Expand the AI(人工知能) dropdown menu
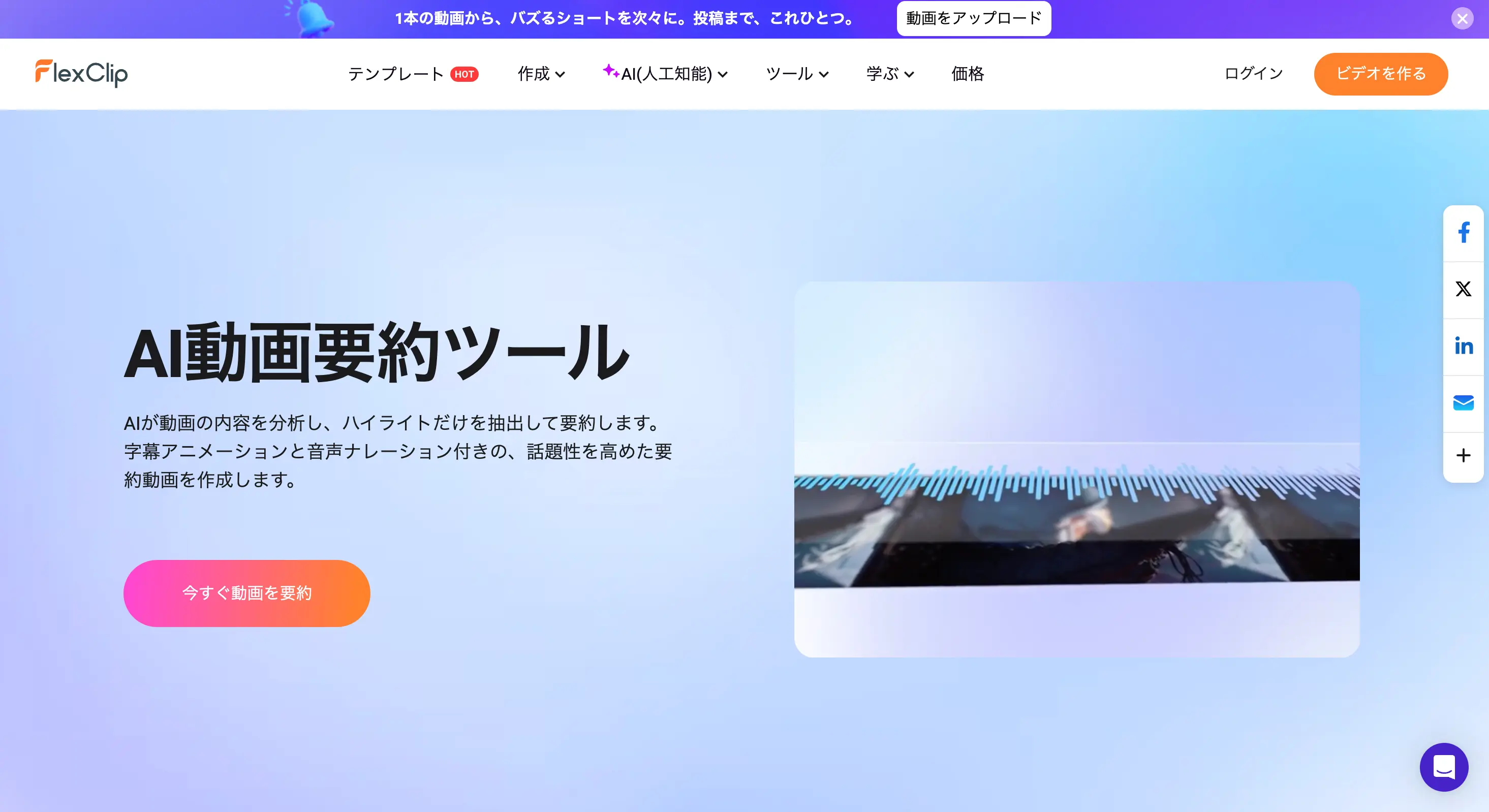 665,74
